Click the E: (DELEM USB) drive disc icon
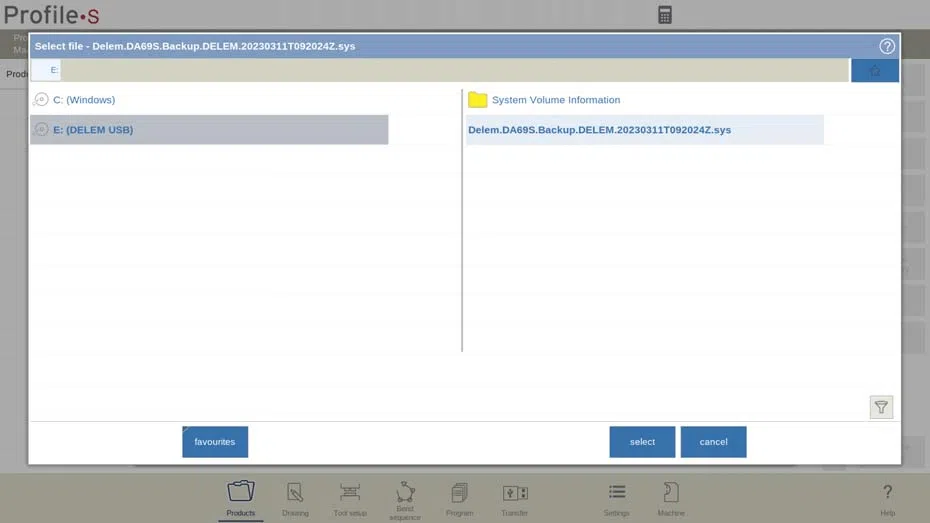Image resolution: width=930 pixels, height=523 pixels. 41,129
